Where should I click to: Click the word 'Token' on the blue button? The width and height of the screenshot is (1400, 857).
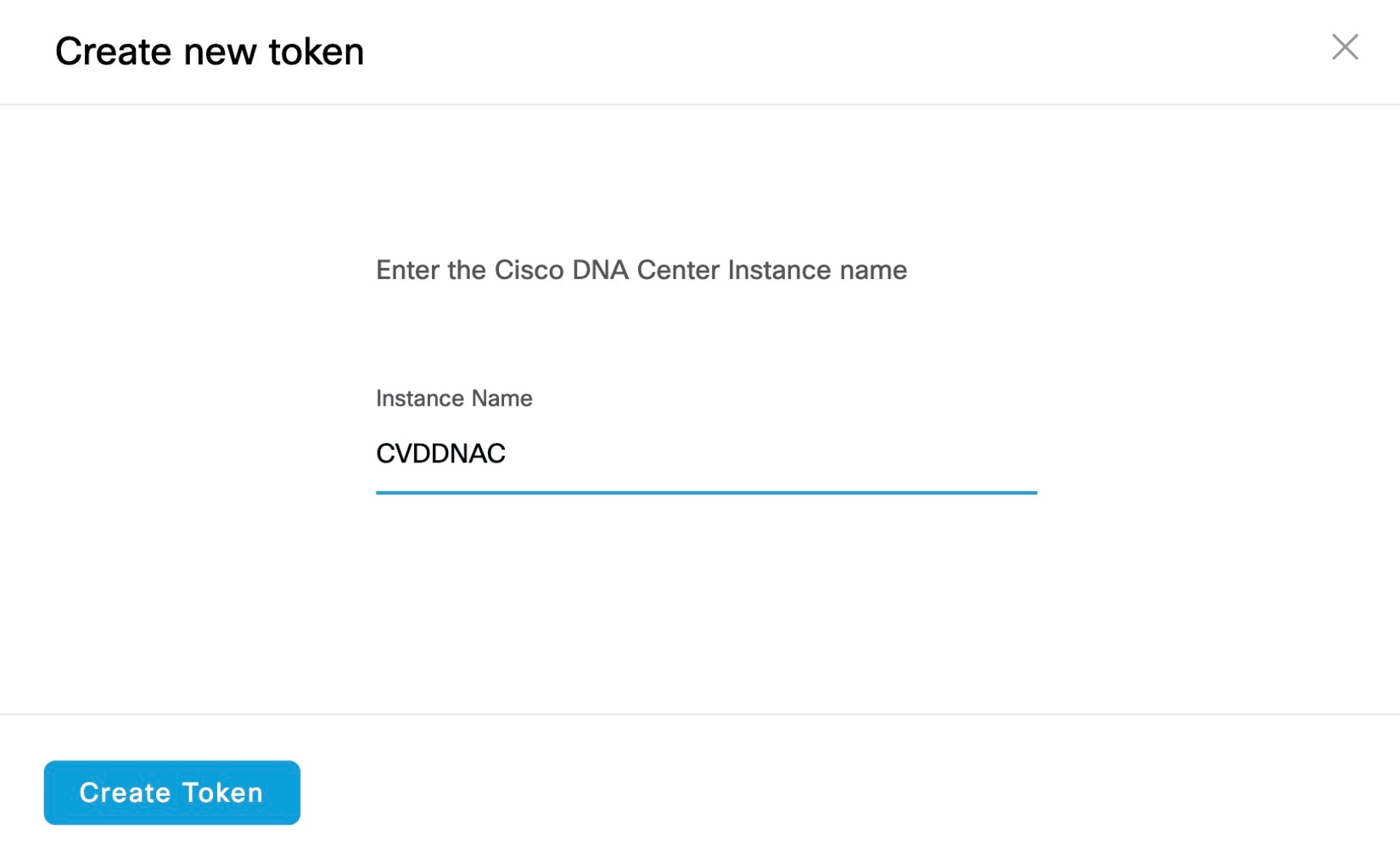click(222, 793)
